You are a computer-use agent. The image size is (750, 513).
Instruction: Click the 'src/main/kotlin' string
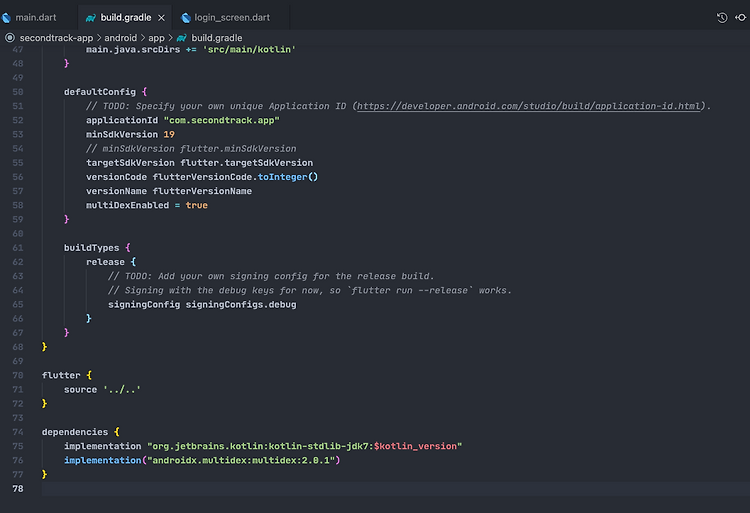click(x=249, y=50)
